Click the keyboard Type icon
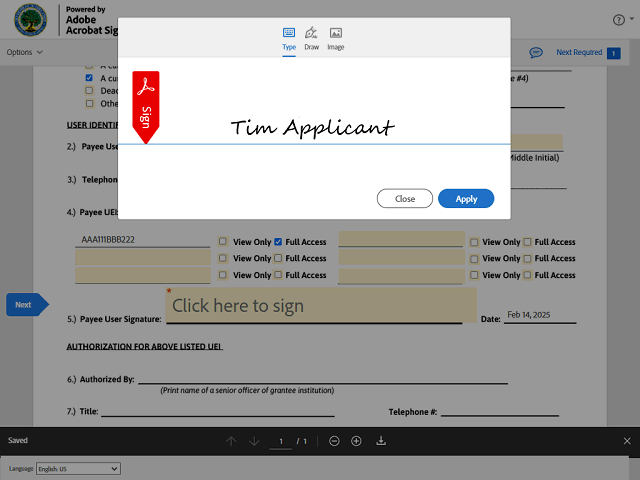Image resolution: width=640 pixels, height=480 pixels. pyautogui.click(x=289, y=33)
